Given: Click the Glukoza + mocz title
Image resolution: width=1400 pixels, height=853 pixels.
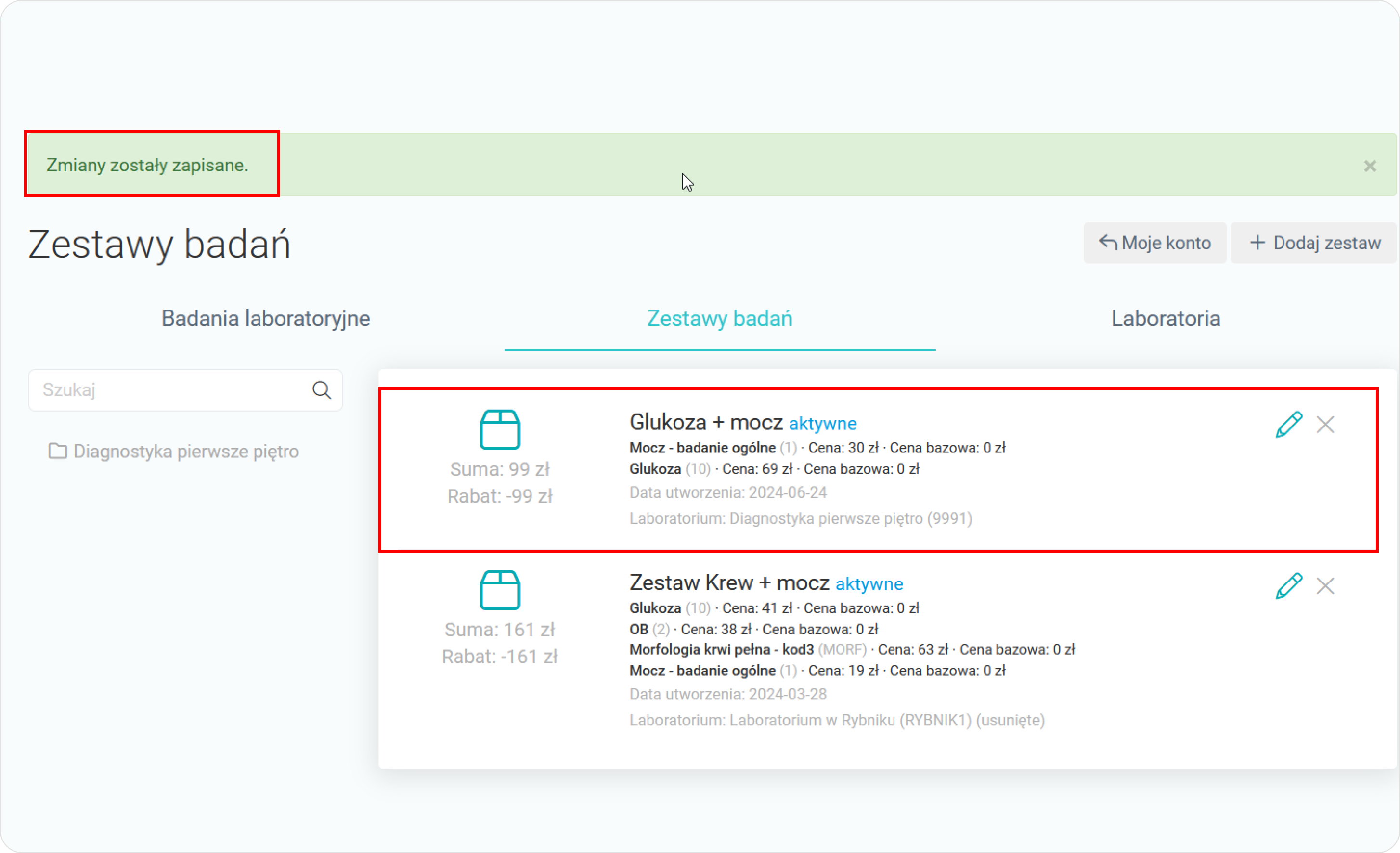Looking at the screenshot, I should 706,422.
